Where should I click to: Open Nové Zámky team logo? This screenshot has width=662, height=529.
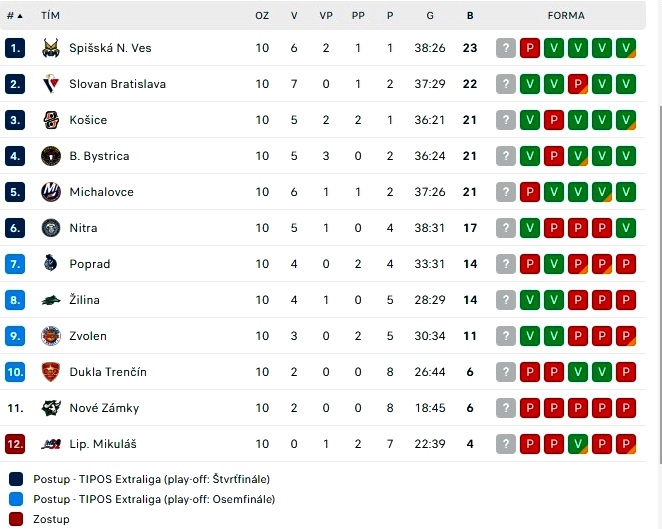coord(51,408)
